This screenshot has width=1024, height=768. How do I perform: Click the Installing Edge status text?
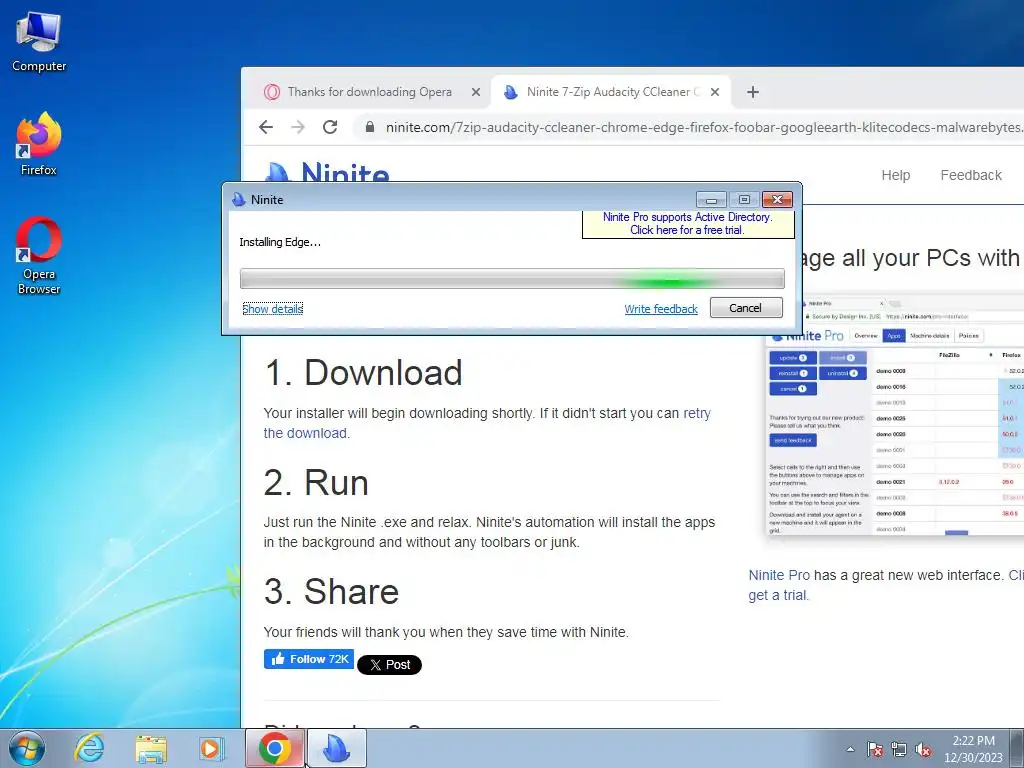click(280, 242)
